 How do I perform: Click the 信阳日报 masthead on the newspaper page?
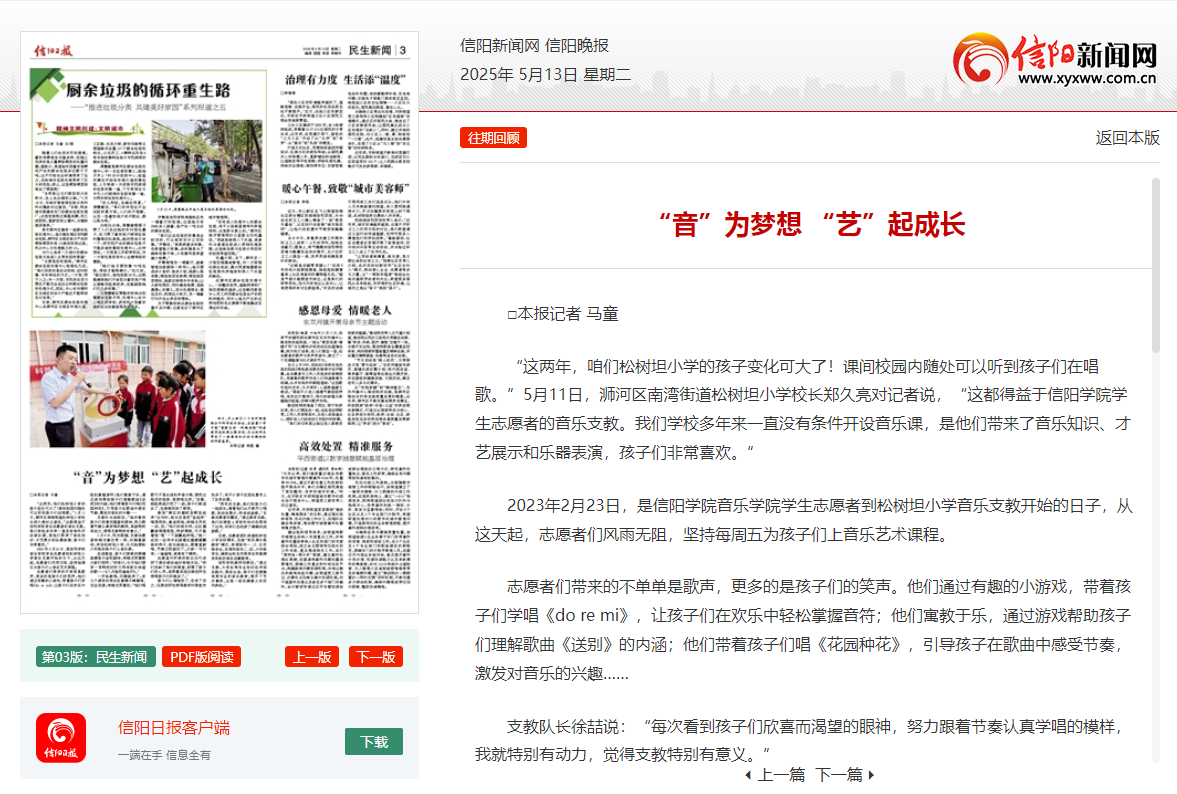[x=52, y=50]
